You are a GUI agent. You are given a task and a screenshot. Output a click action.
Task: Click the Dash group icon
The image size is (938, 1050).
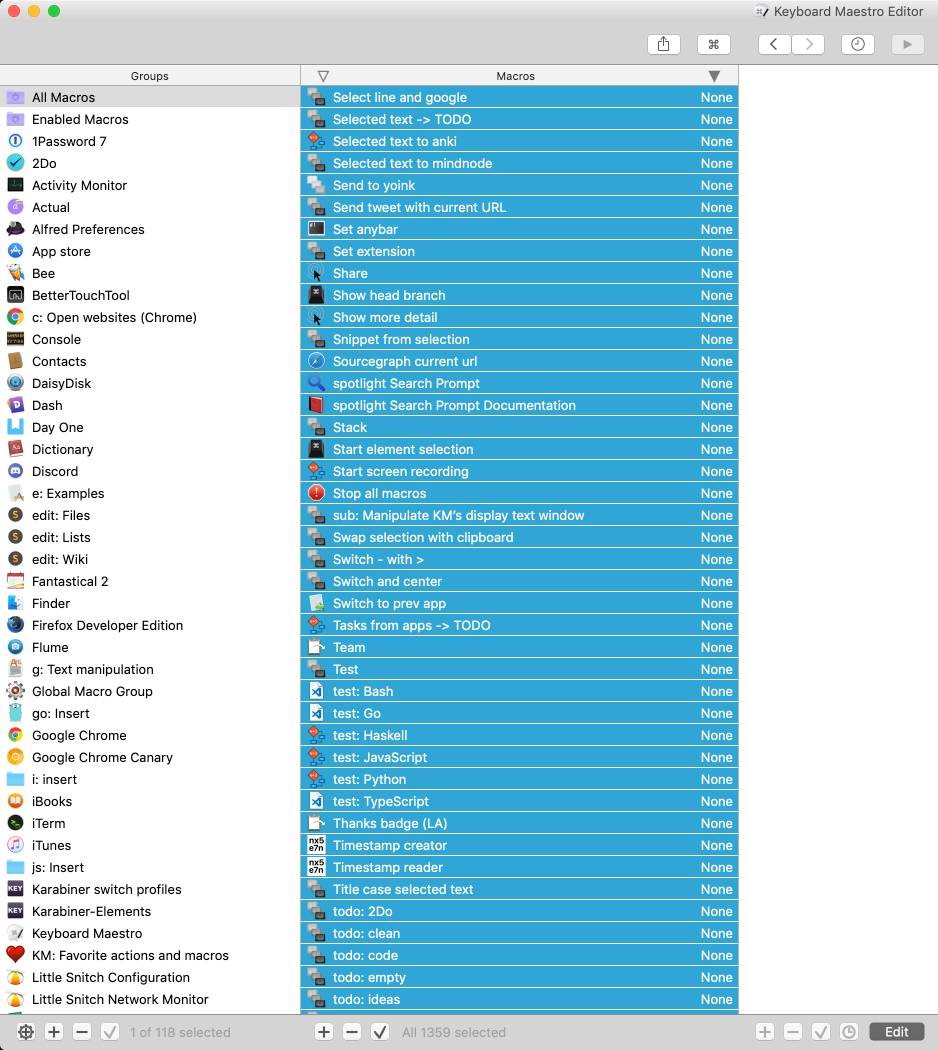click(x=15, y=405)
